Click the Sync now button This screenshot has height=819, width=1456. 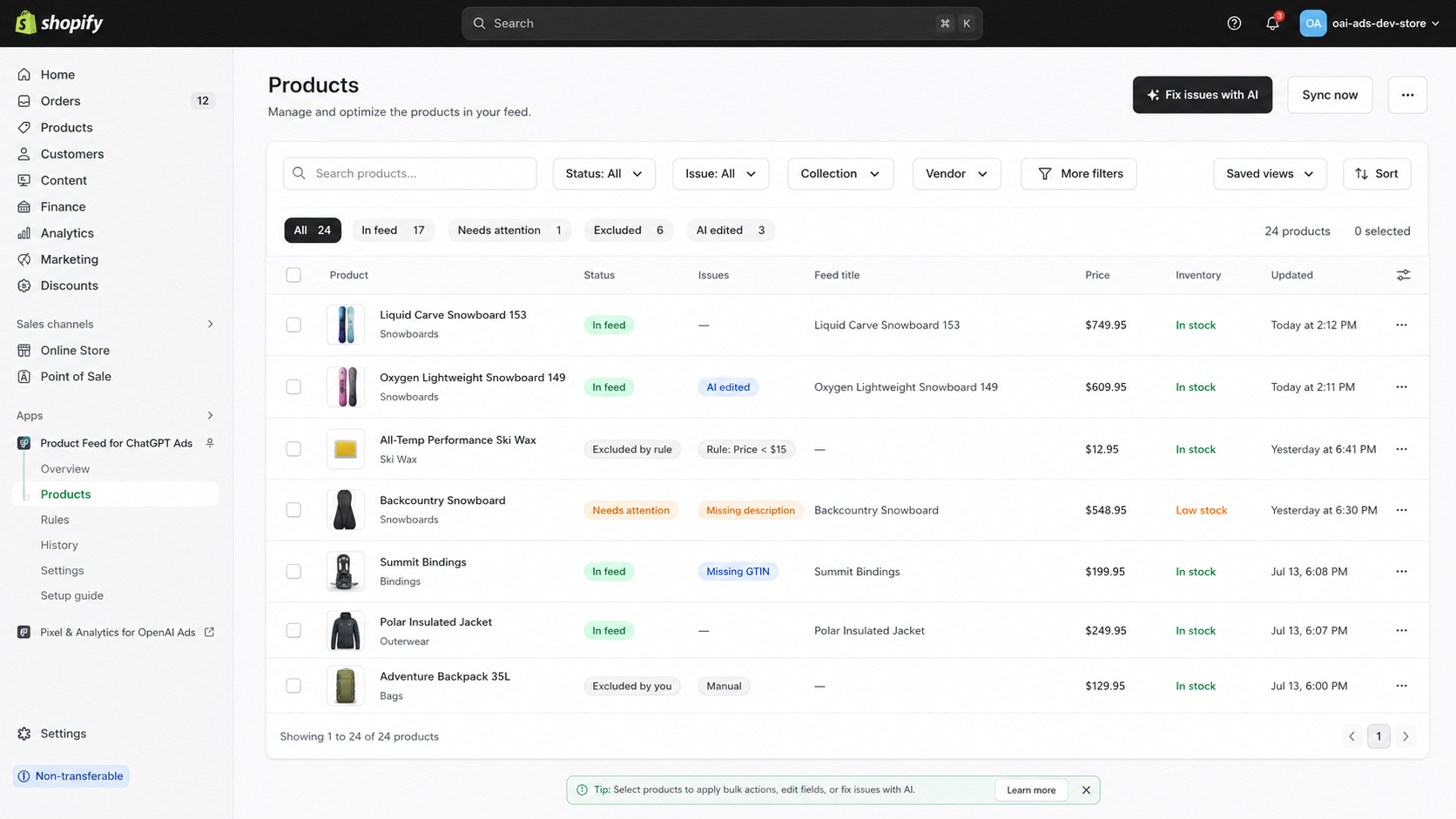click(1330, 95)
